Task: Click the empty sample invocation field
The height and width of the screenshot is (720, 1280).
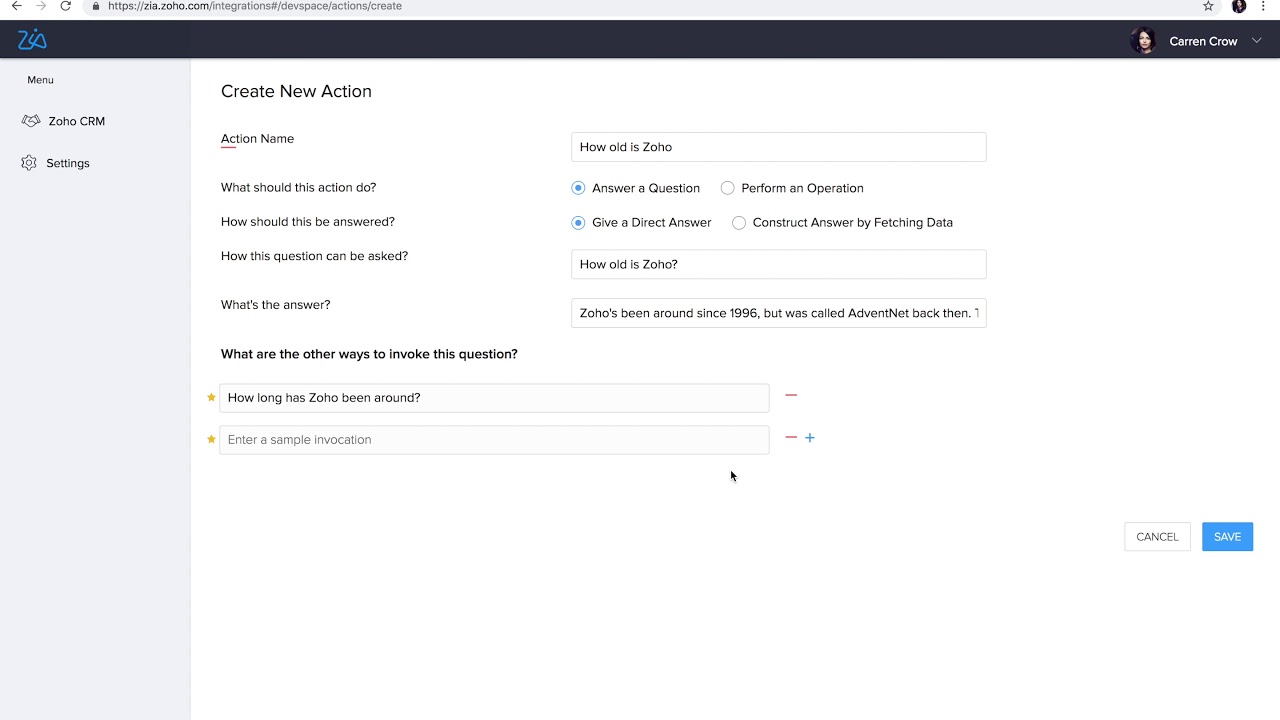Action: click(x=494, y=440)
